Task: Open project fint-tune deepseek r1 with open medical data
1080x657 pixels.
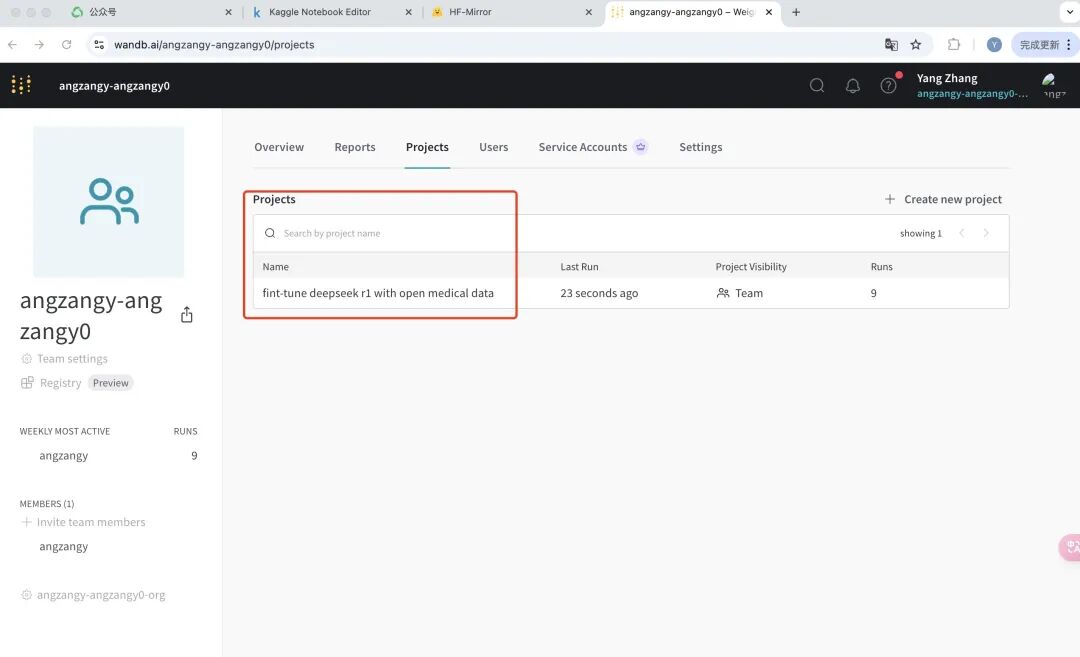Action: click(x=378, y=293)
